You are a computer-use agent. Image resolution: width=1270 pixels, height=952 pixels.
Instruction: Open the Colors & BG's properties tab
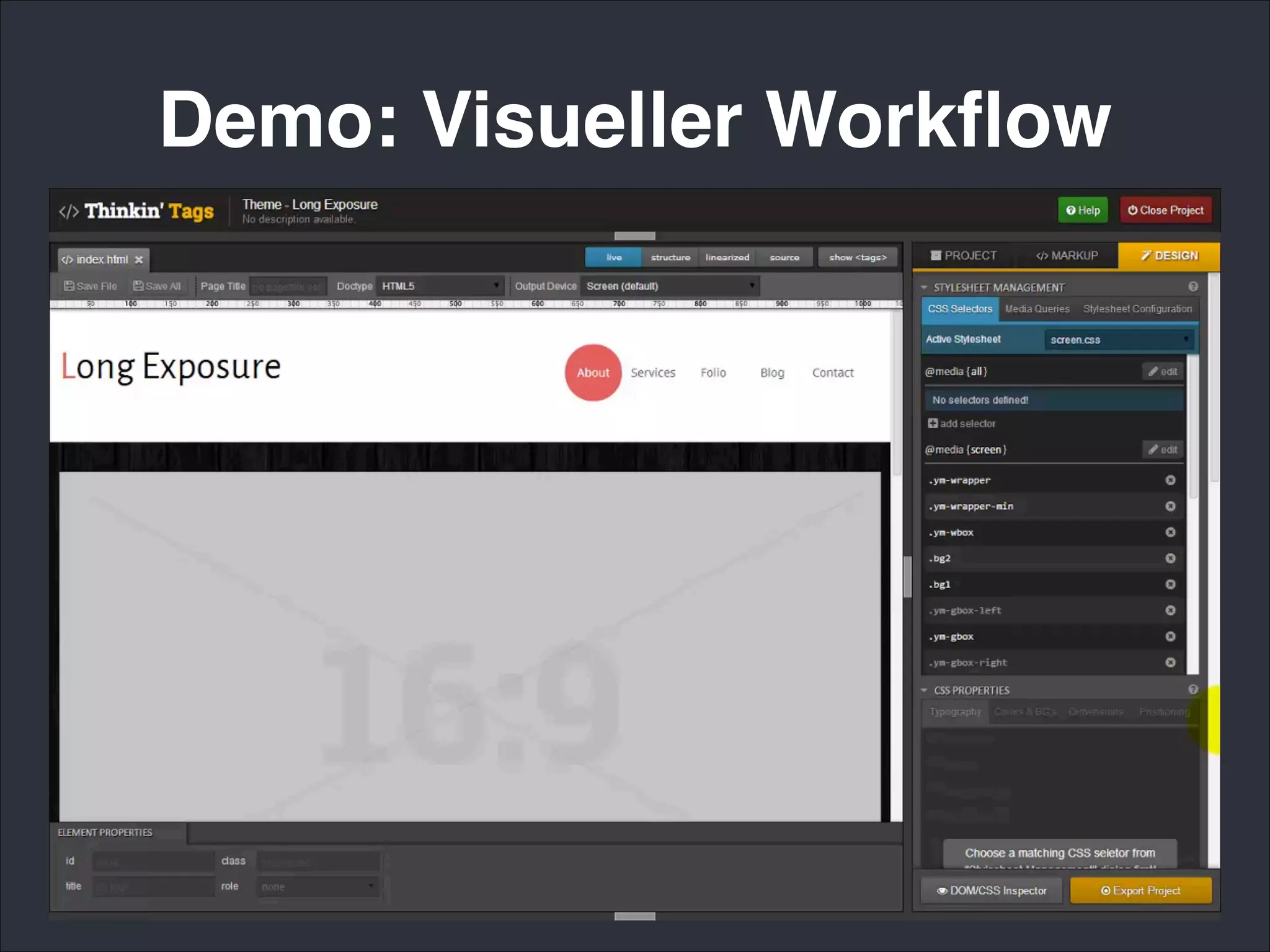[x=1025, y=712]
